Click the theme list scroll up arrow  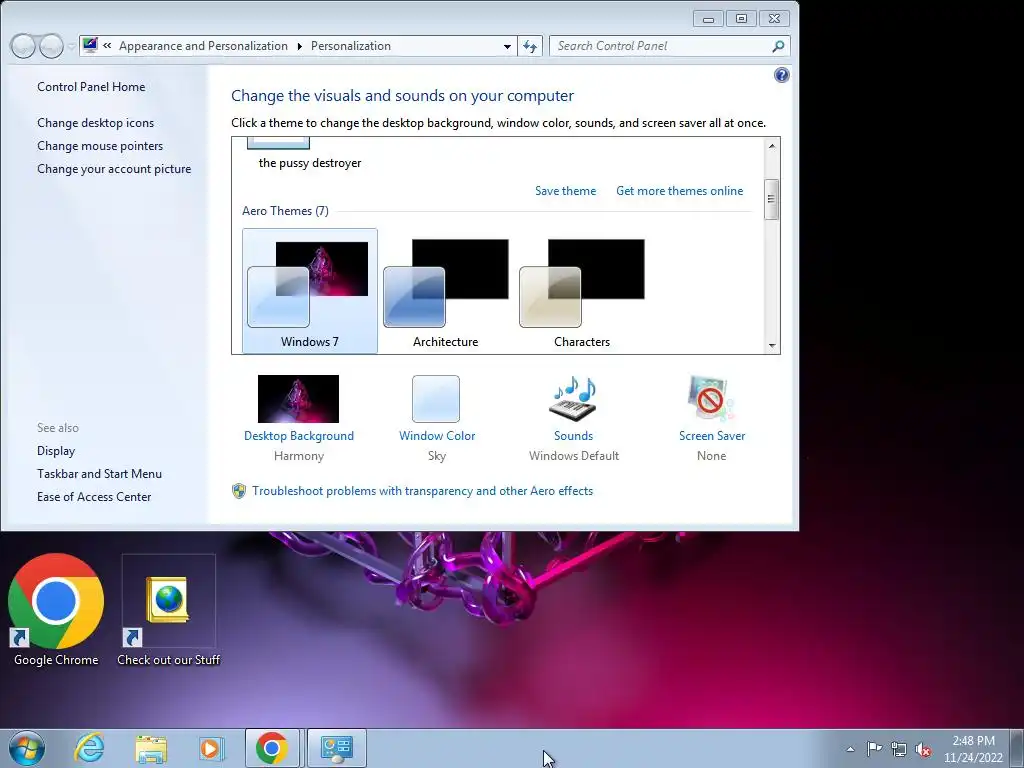(772, 146)
